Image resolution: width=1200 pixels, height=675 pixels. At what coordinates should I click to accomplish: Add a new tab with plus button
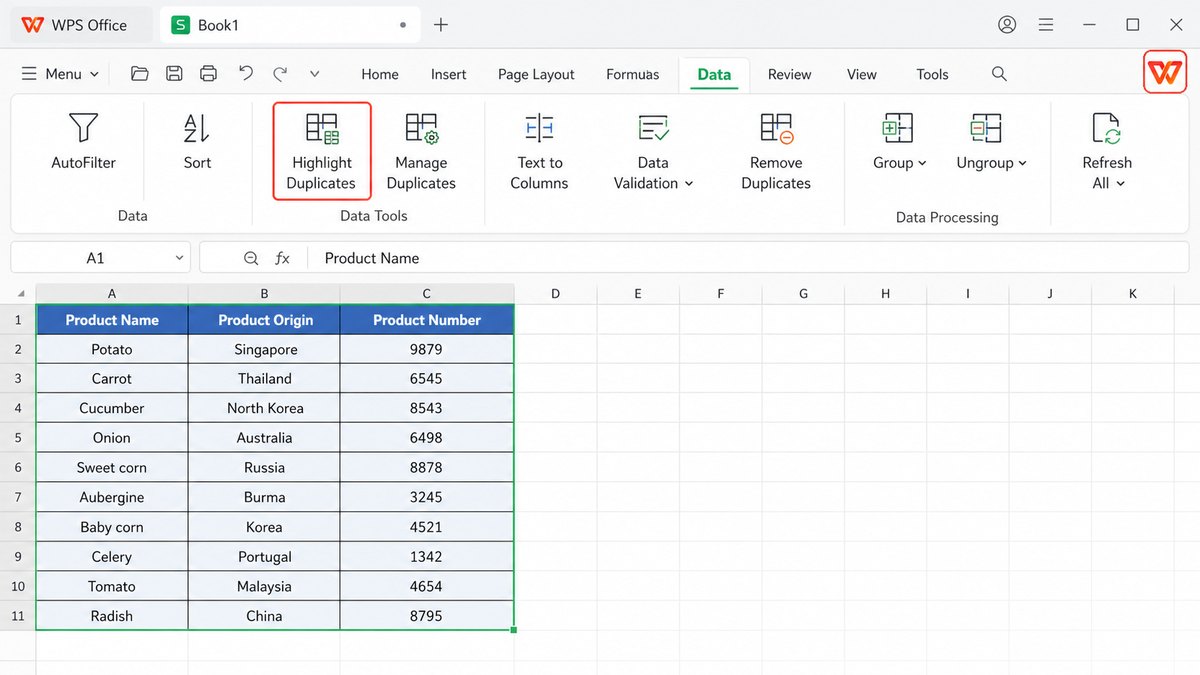(441, 25)
